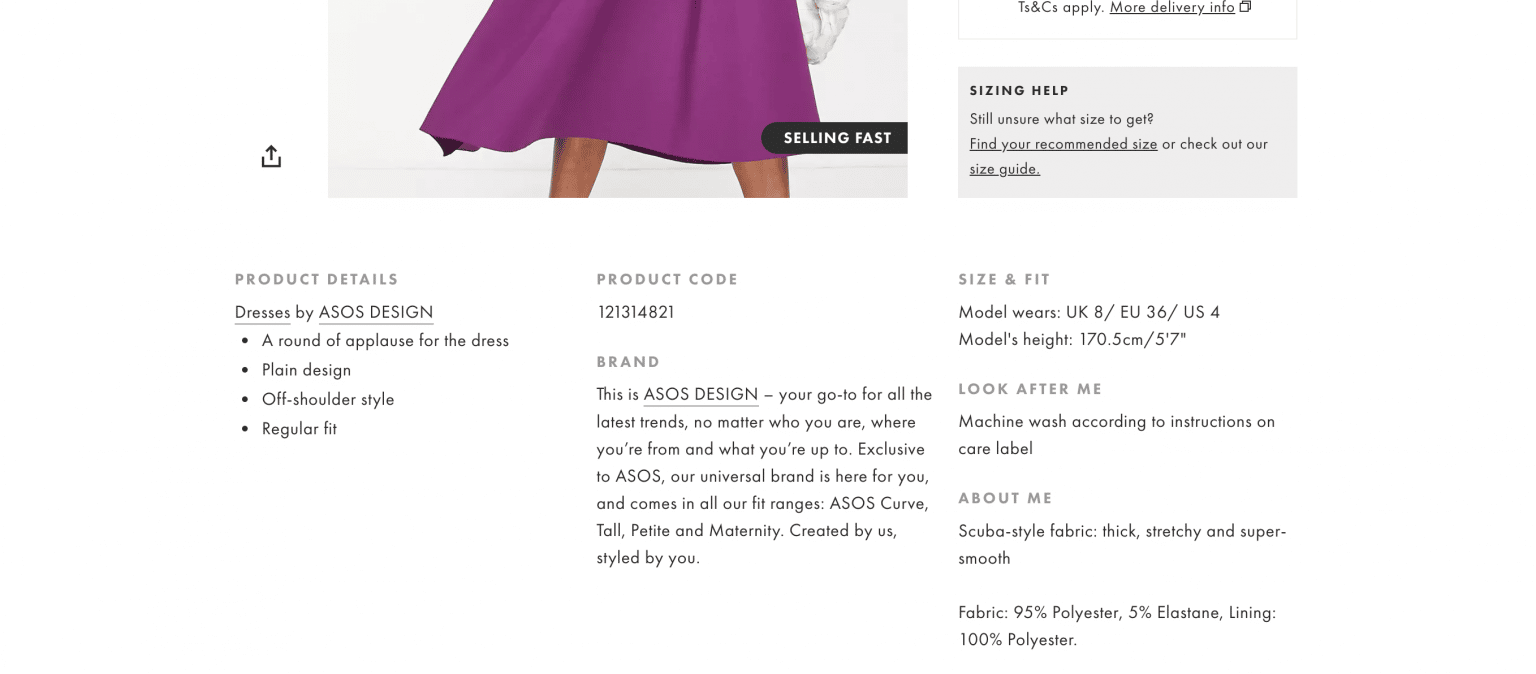Expand the BRAND section heading
1536x674 pixels.
coord(628,361)
